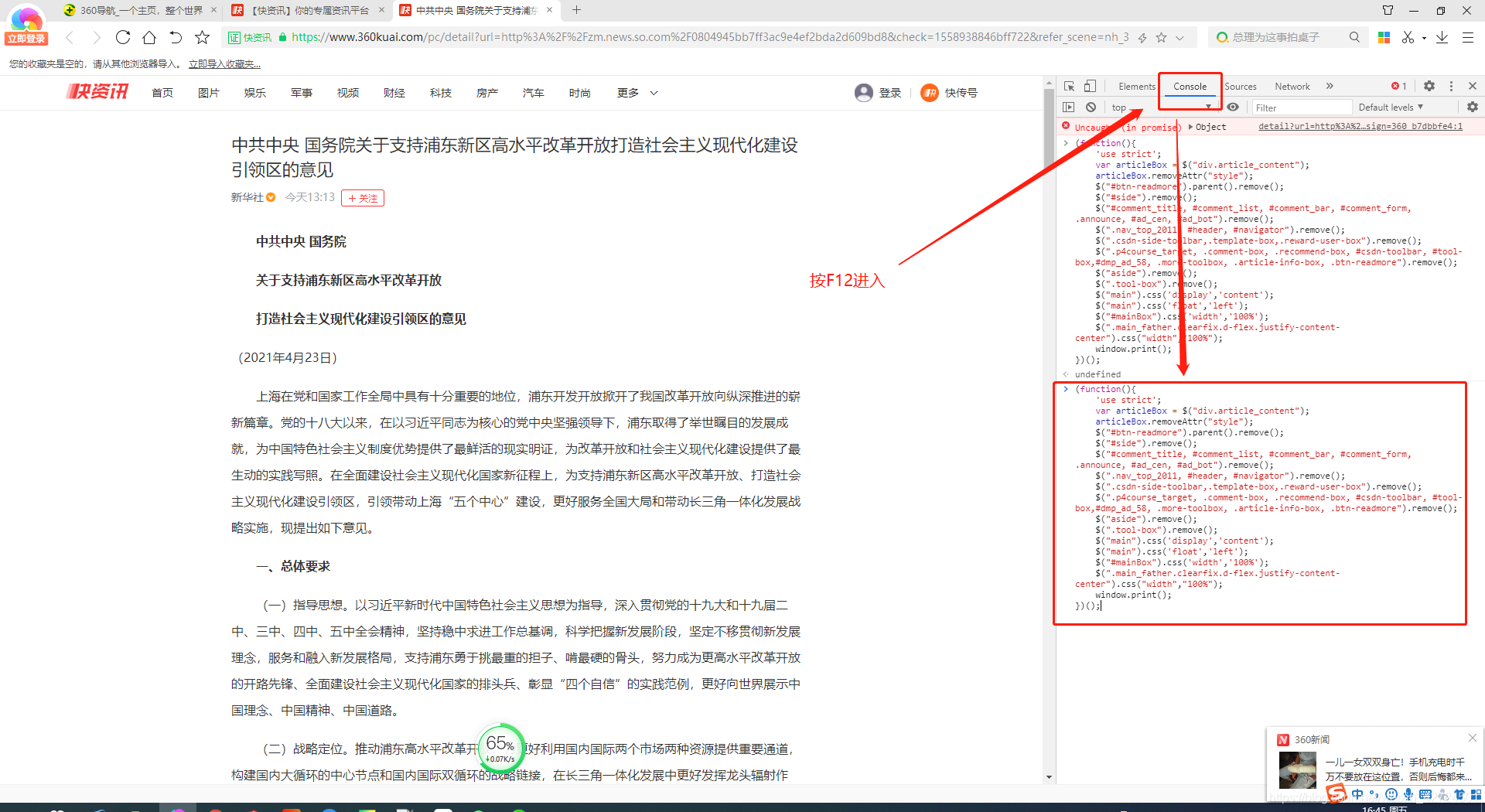The image size is (1485, 812).
Task: Toggle the live expression eye icon
Action: 1233,107
